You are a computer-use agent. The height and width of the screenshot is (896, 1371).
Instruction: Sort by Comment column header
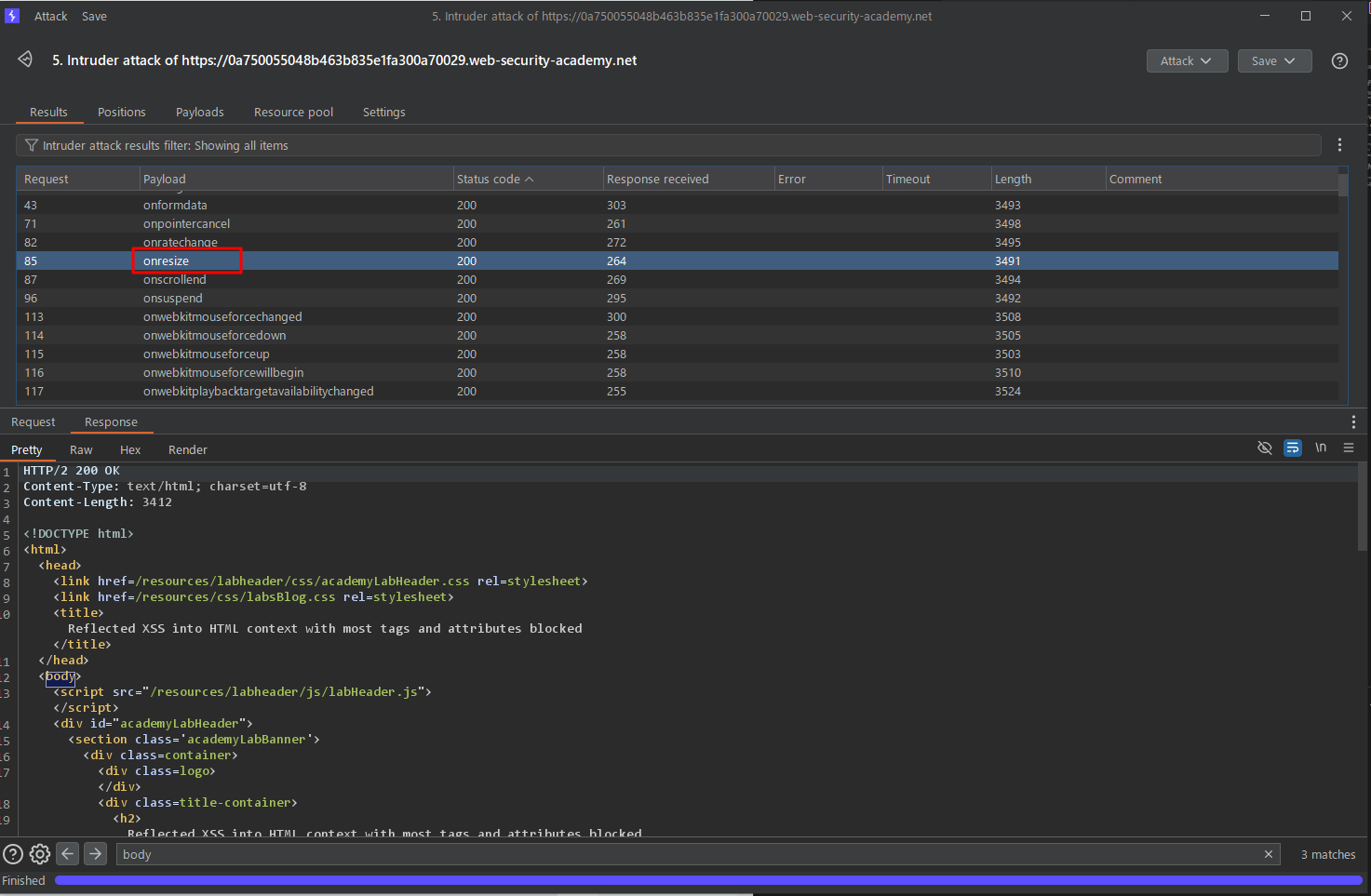(1222, 179)
